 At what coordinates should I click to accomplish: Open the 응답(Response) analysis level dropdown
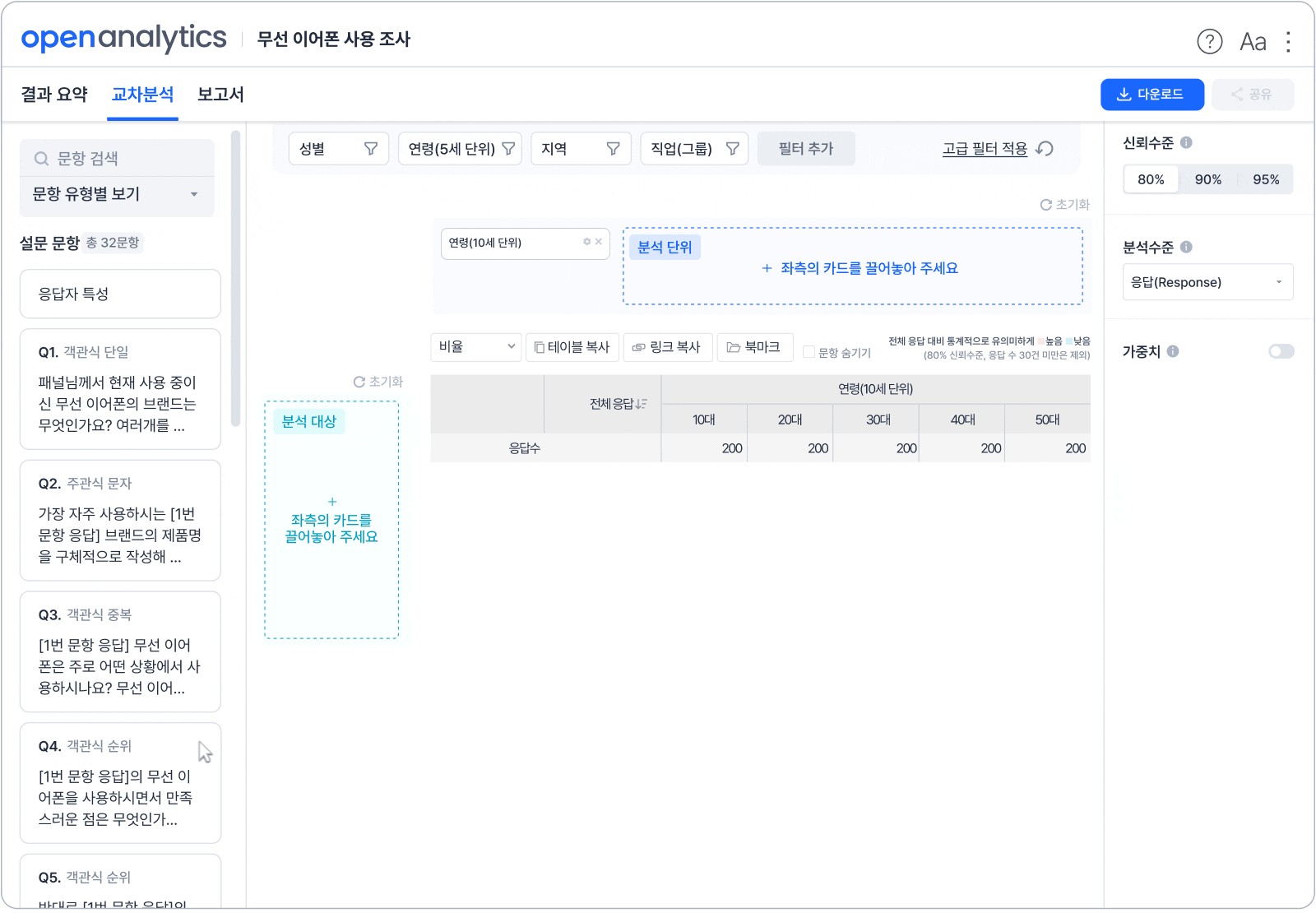[1207, 282]
